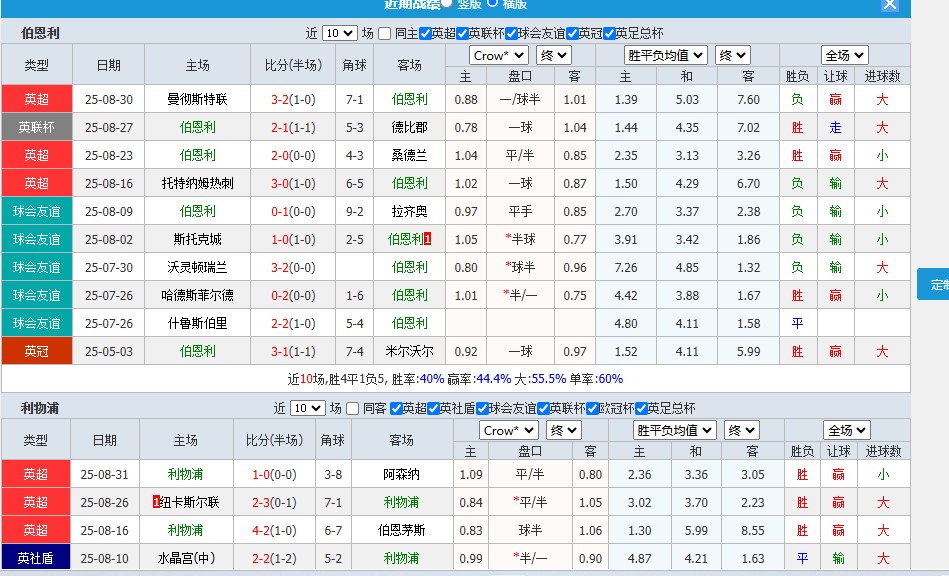Toggle the 同主 checkbox for 伯恩利
This screenshot has width=949, height=576.
385,33
